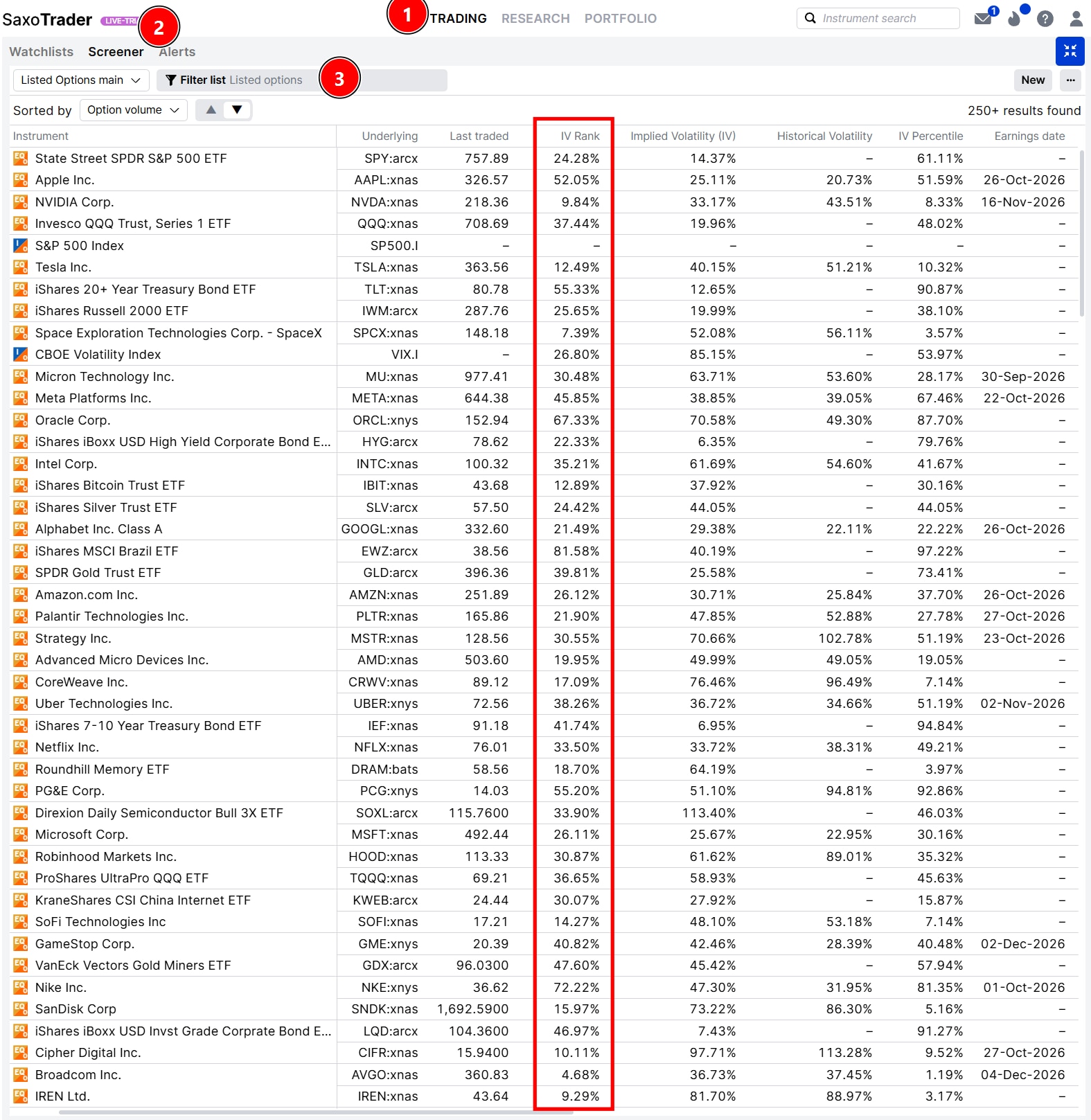Click the horizontal scrollbar at the bottom
1091x1120 pixels.
pos(316,1113)
